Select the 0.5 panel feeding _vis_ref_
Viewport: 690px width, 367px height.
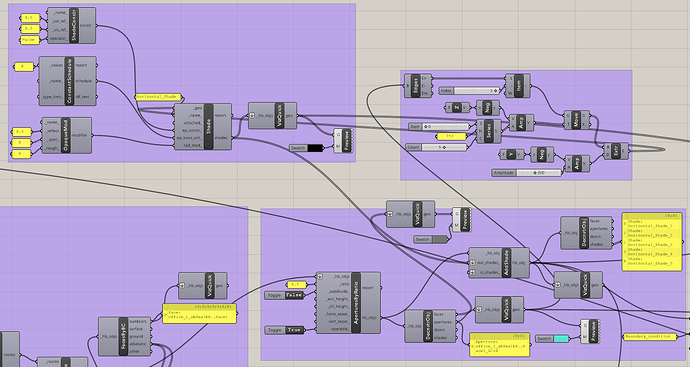click(30, 29)
